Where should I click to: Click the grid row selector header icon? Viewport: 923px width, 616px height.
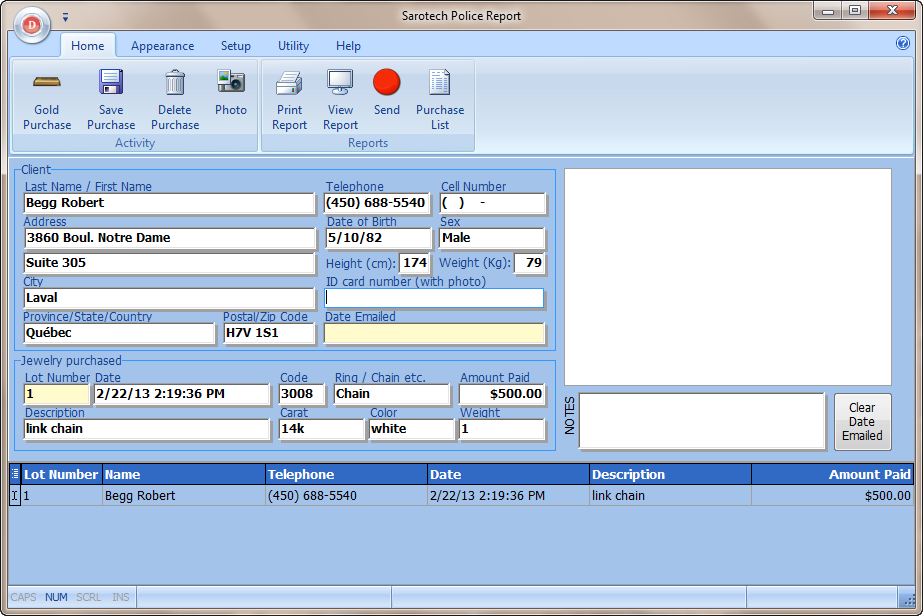(x=15, y=474)
